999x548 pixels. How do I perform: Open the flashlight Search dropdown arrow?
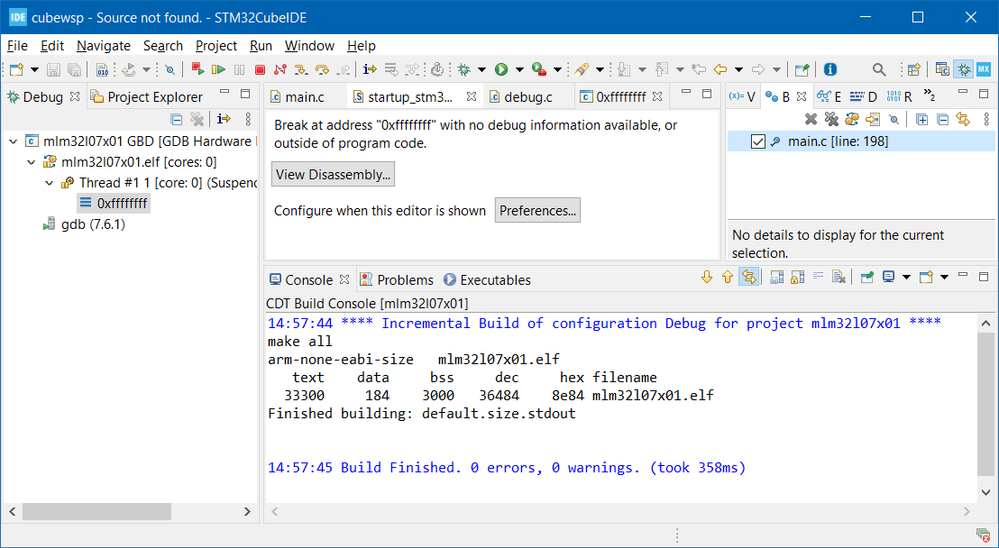click(600, 69)
